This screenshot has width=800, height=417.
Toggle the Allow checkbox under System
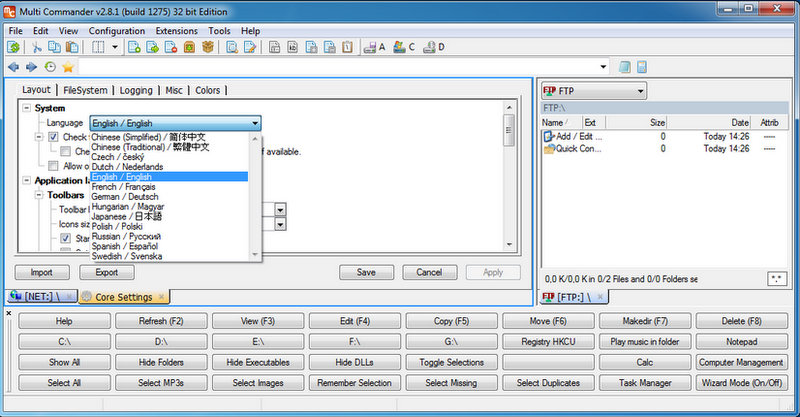click(53, 166)
